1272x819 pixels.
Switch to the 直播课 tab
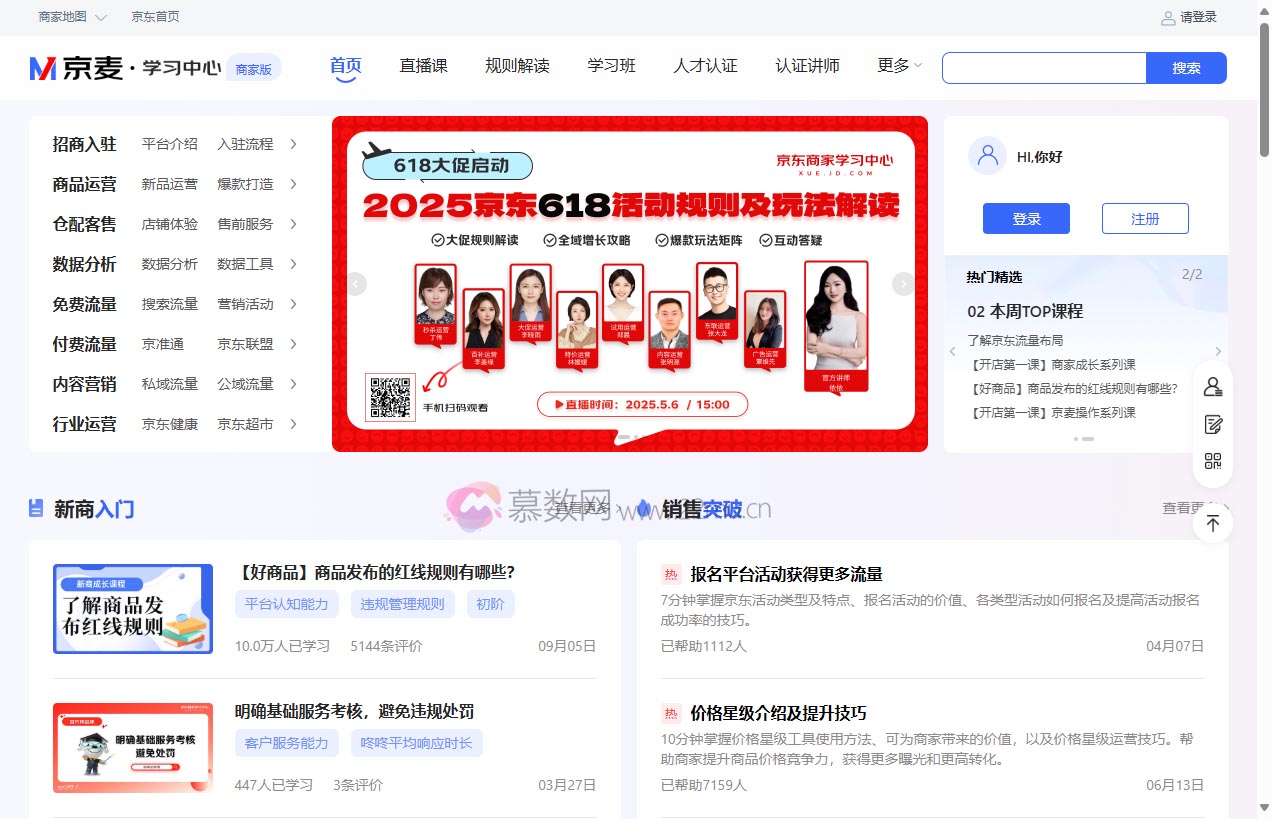coord(423,65)
